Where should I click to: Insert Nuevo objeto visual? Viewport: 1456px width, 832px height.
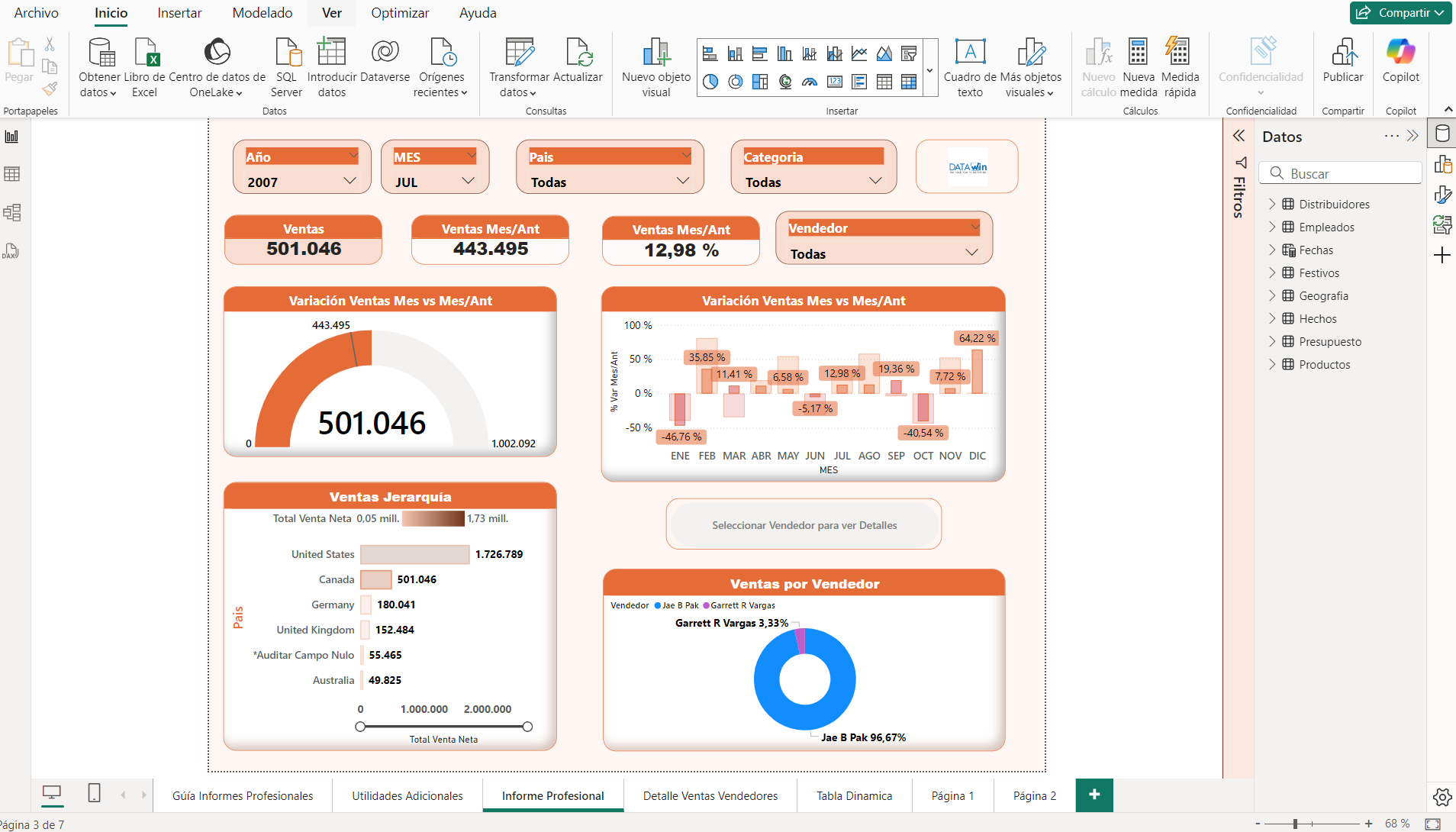pyautogui.click(x=656, y=67)
